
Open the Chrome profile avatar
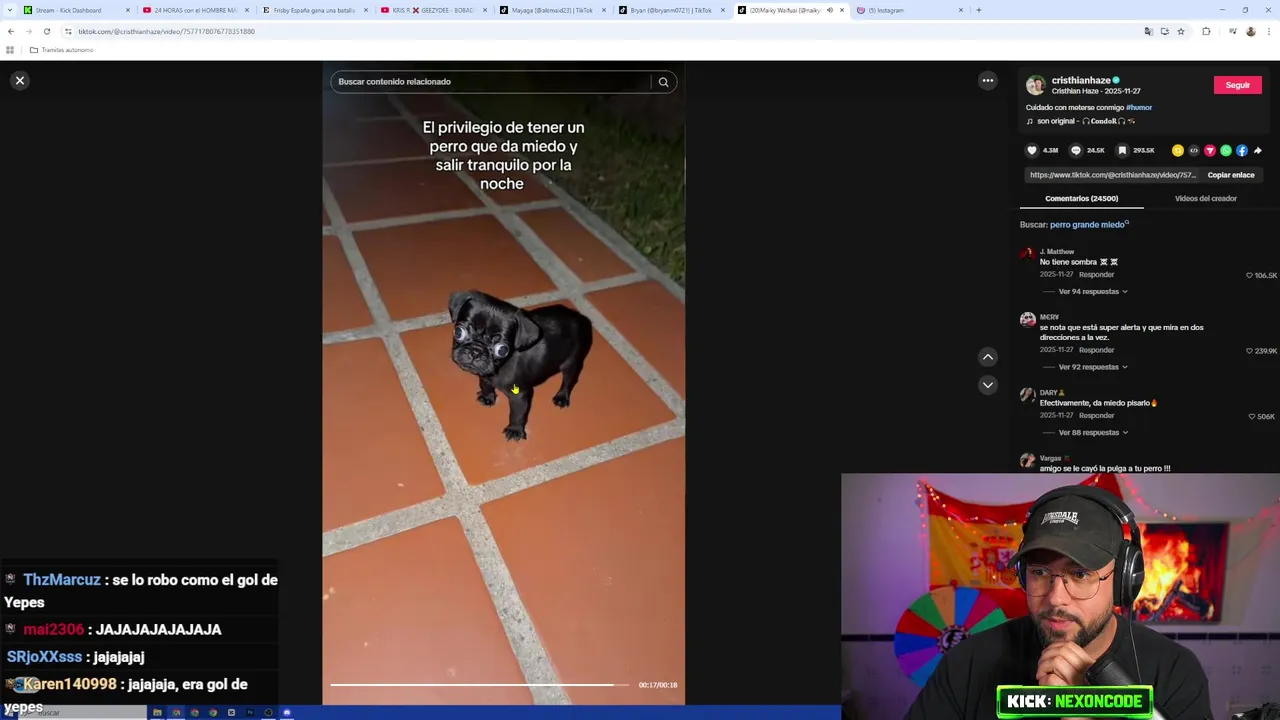1250,31
